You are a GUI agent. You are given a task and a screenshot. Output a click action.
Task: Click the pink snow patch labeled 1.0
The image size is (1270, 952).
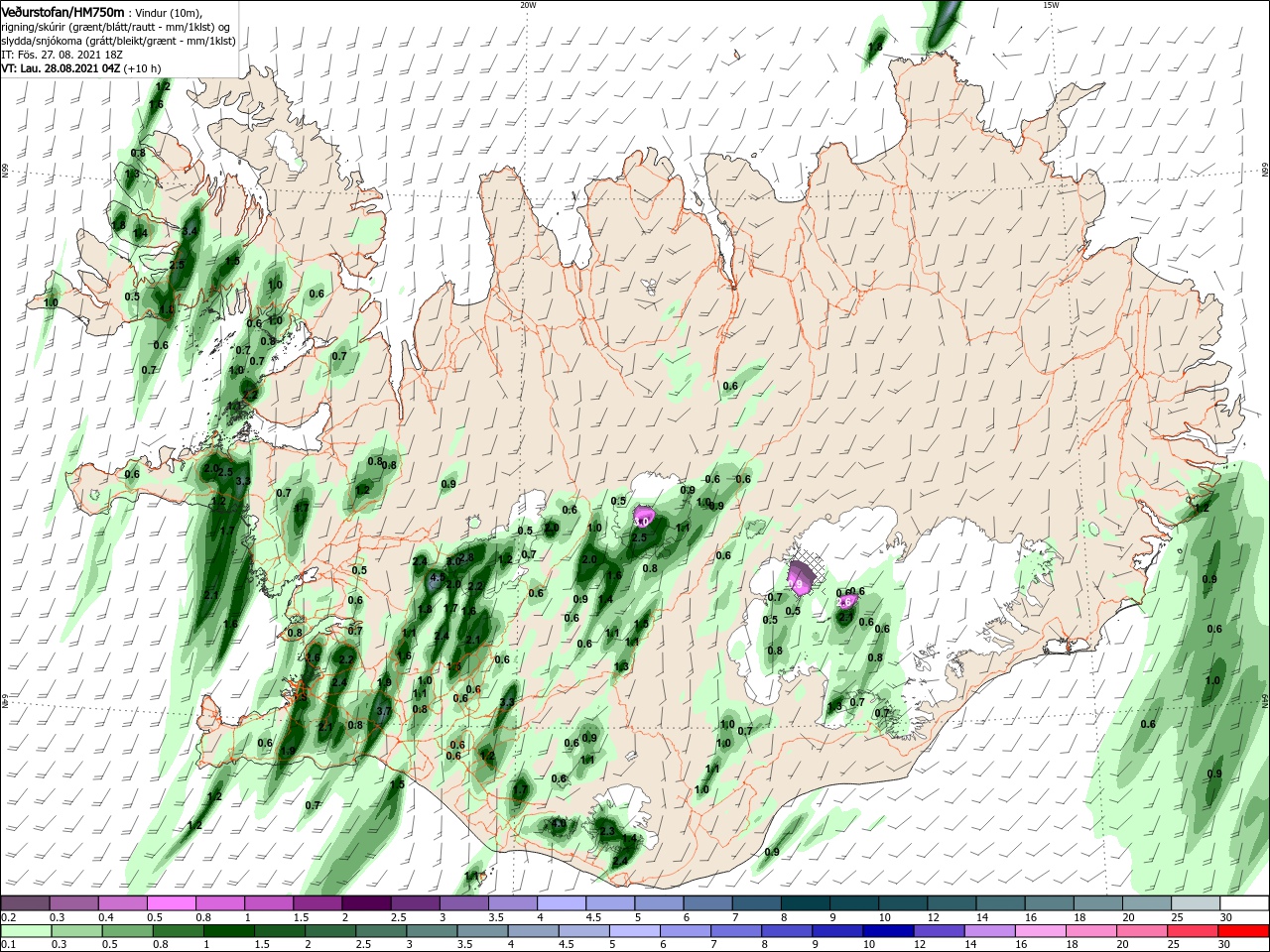pos(643,517)
